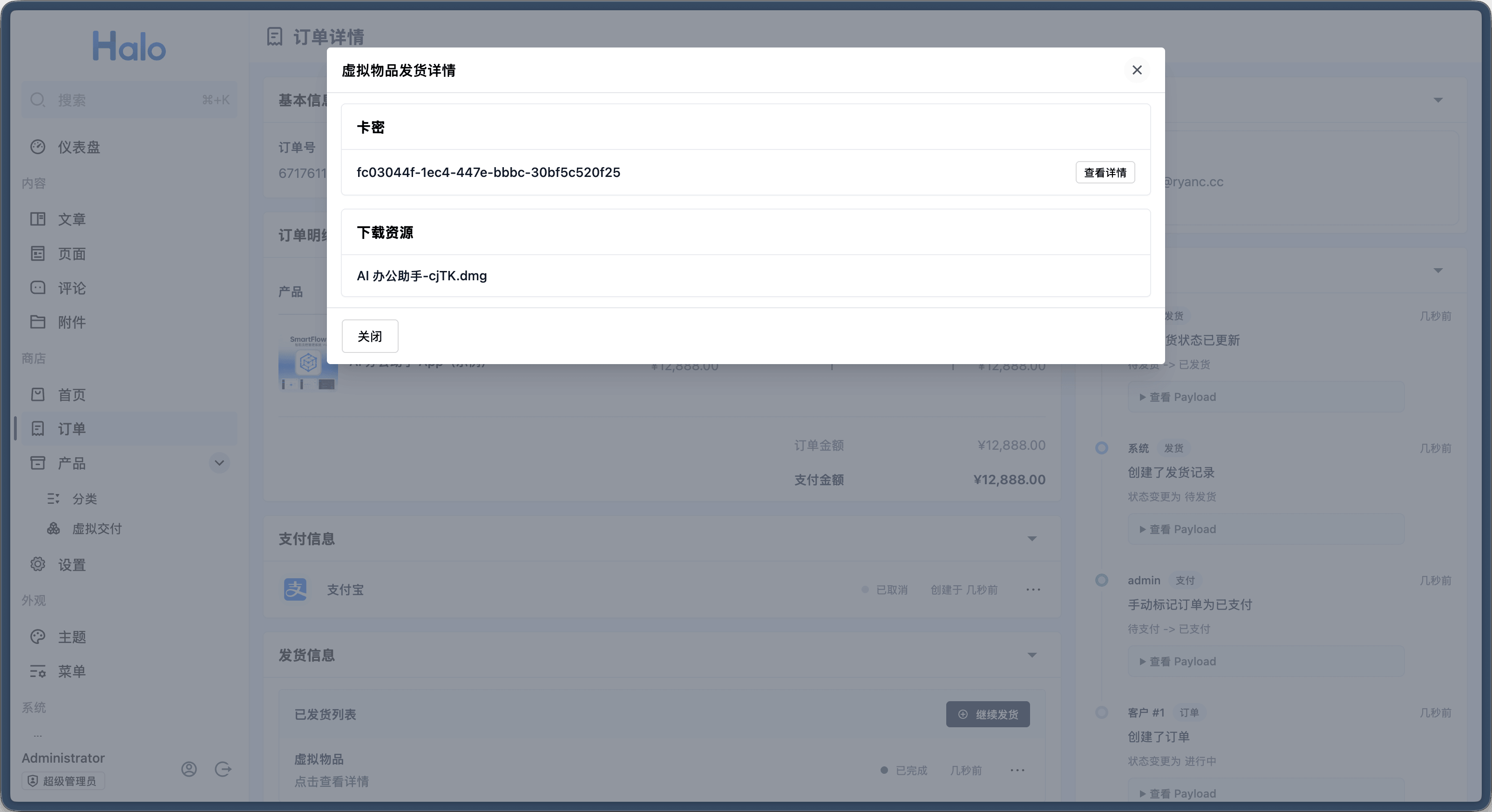Open 设置 with the gear icon
Image resolution: width=1492 pixels, height=812 pixels.
coord(38,564)
